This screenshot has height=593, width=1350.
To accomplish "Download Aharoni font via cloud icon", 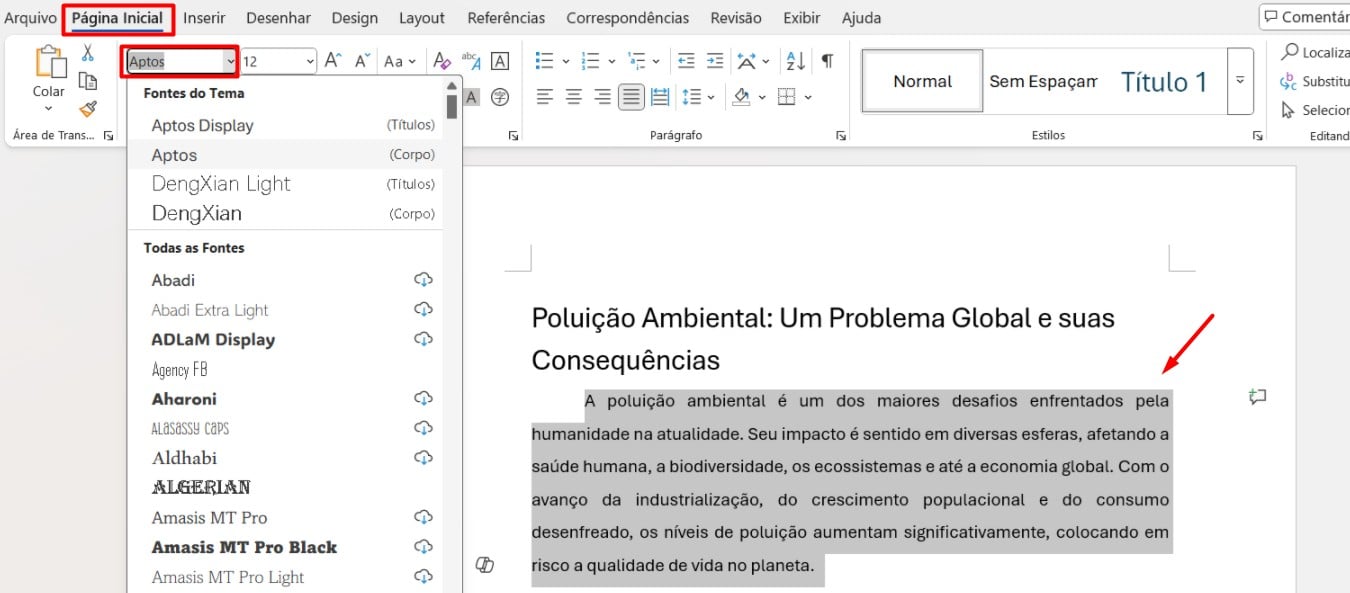I will click(x=423, y=398).
